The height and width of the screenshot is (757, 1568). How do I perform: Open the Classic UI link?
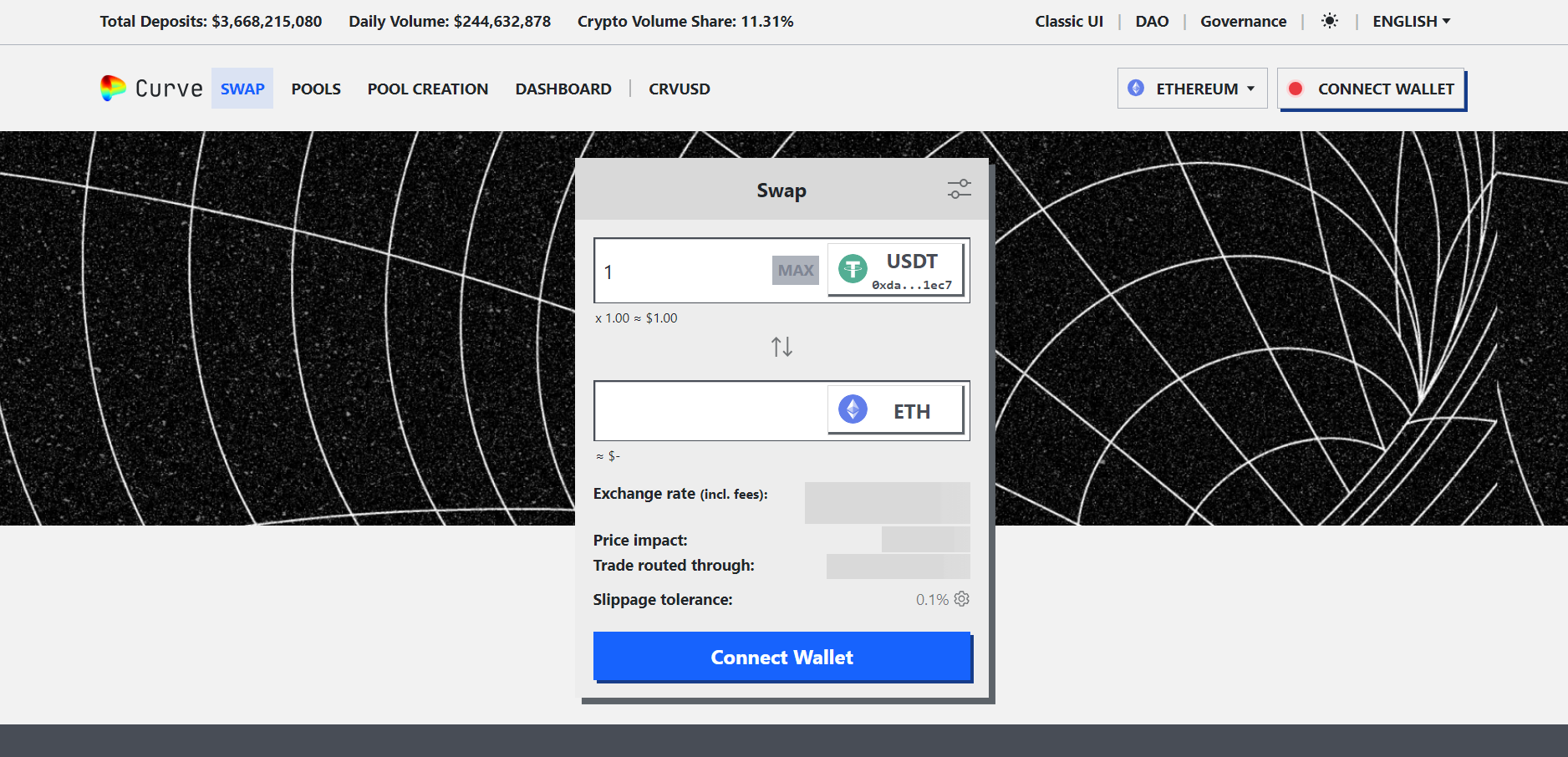pyautogui.click(x=1069, y=21)
